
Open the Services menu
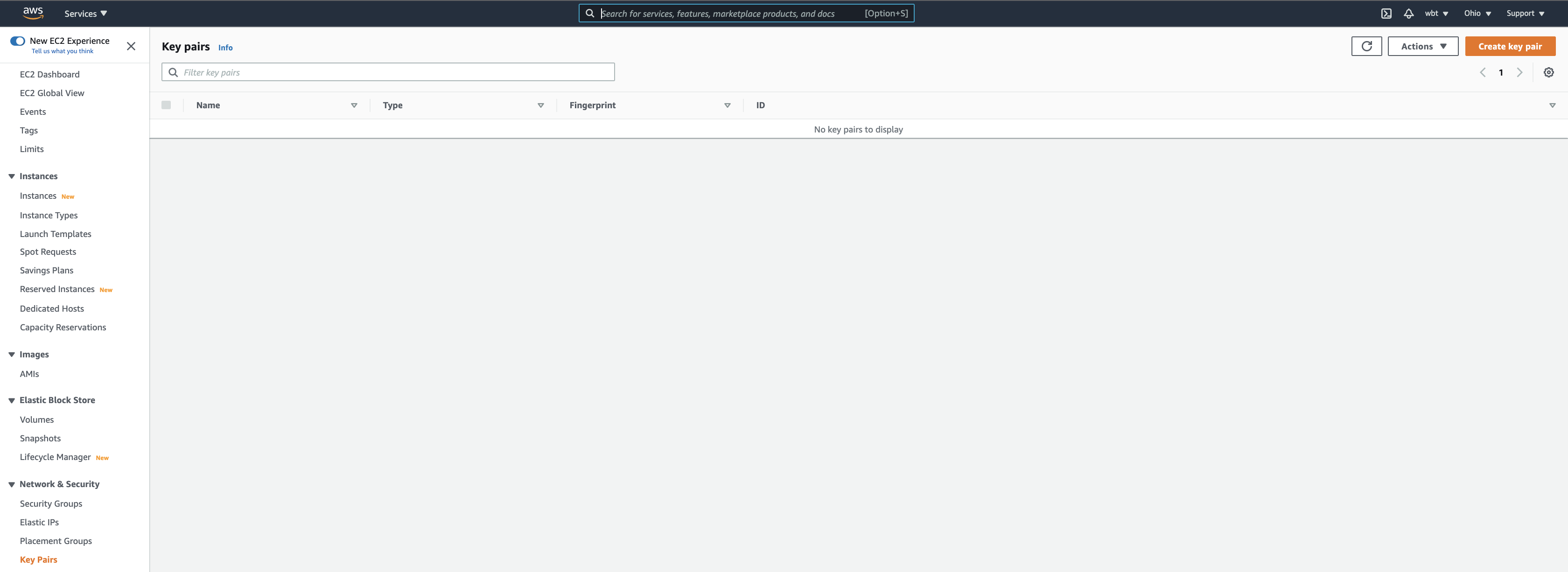click(85, 14)
